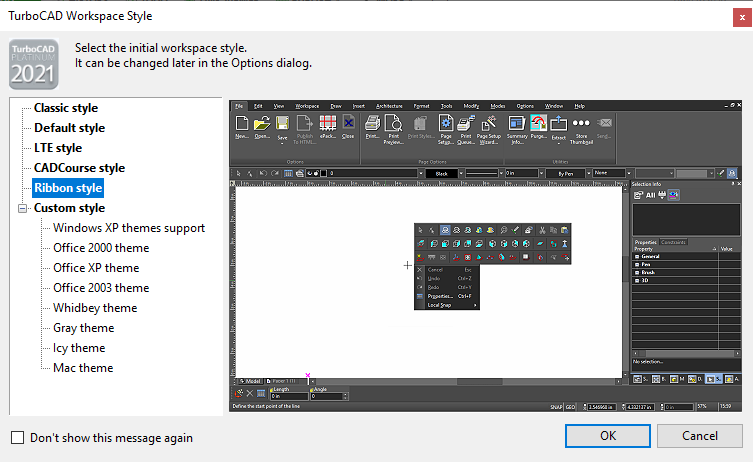Screen dimensions: 753x462
Task: Select the highlighted Ribbon style item
Action: tap(68, 188)
